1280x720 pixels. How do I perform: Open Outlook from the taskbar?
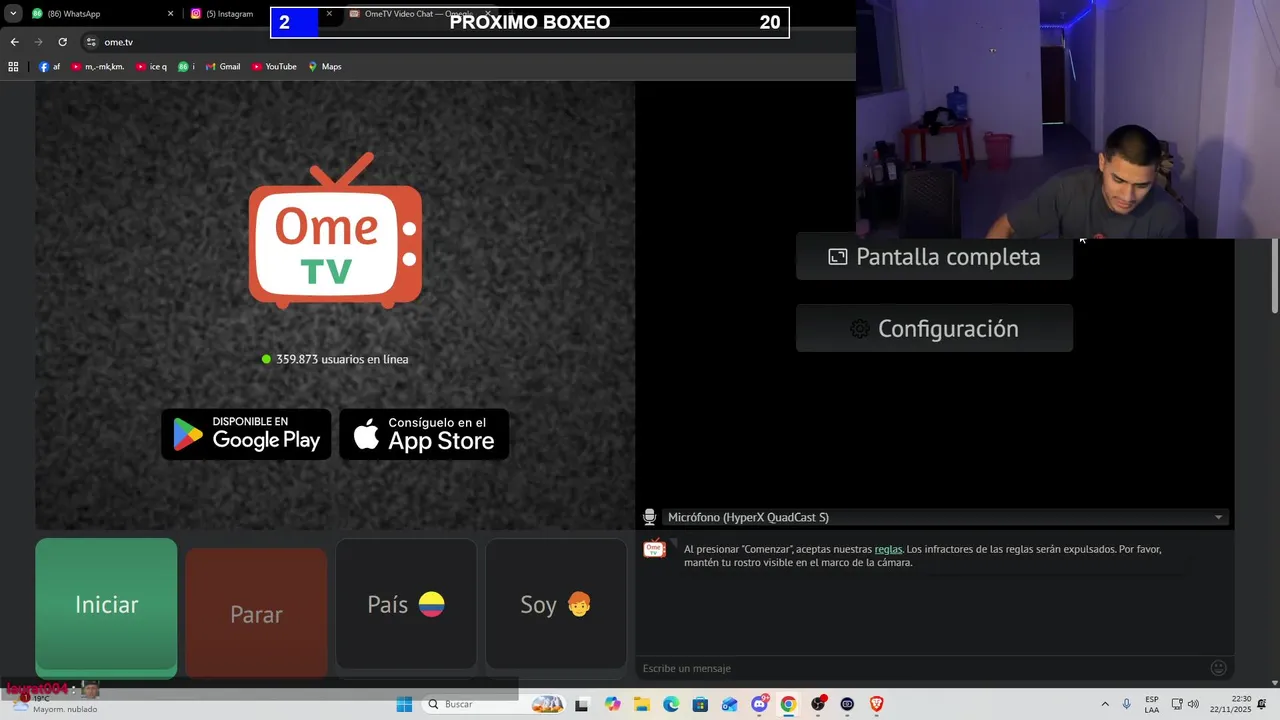(730, 704)
